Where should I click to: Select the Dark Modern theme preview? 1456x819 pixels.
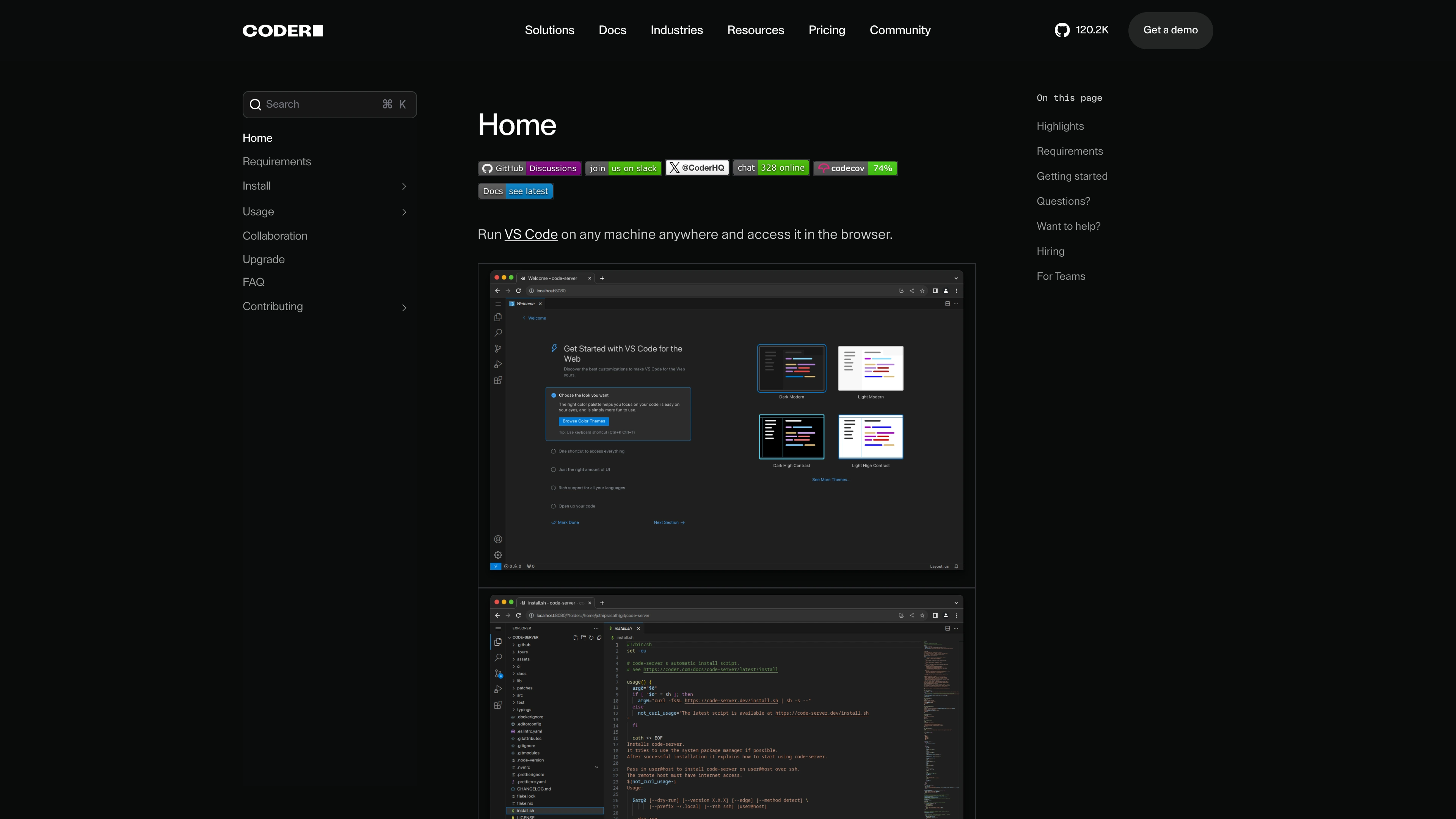click(791, 368)
